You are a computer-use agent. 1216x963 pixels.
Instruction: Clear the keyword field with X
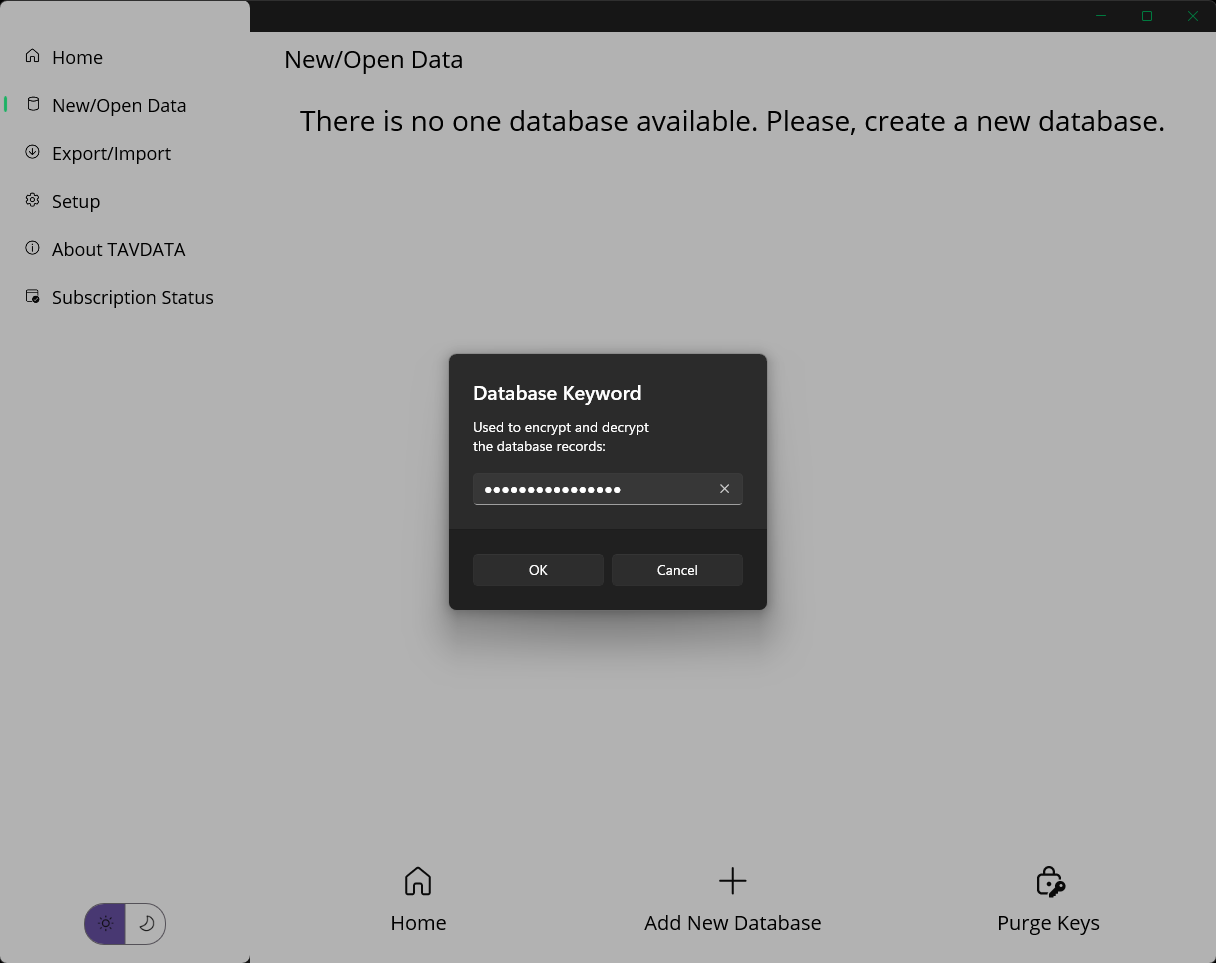pyautogui.click(x=724, y=489)
